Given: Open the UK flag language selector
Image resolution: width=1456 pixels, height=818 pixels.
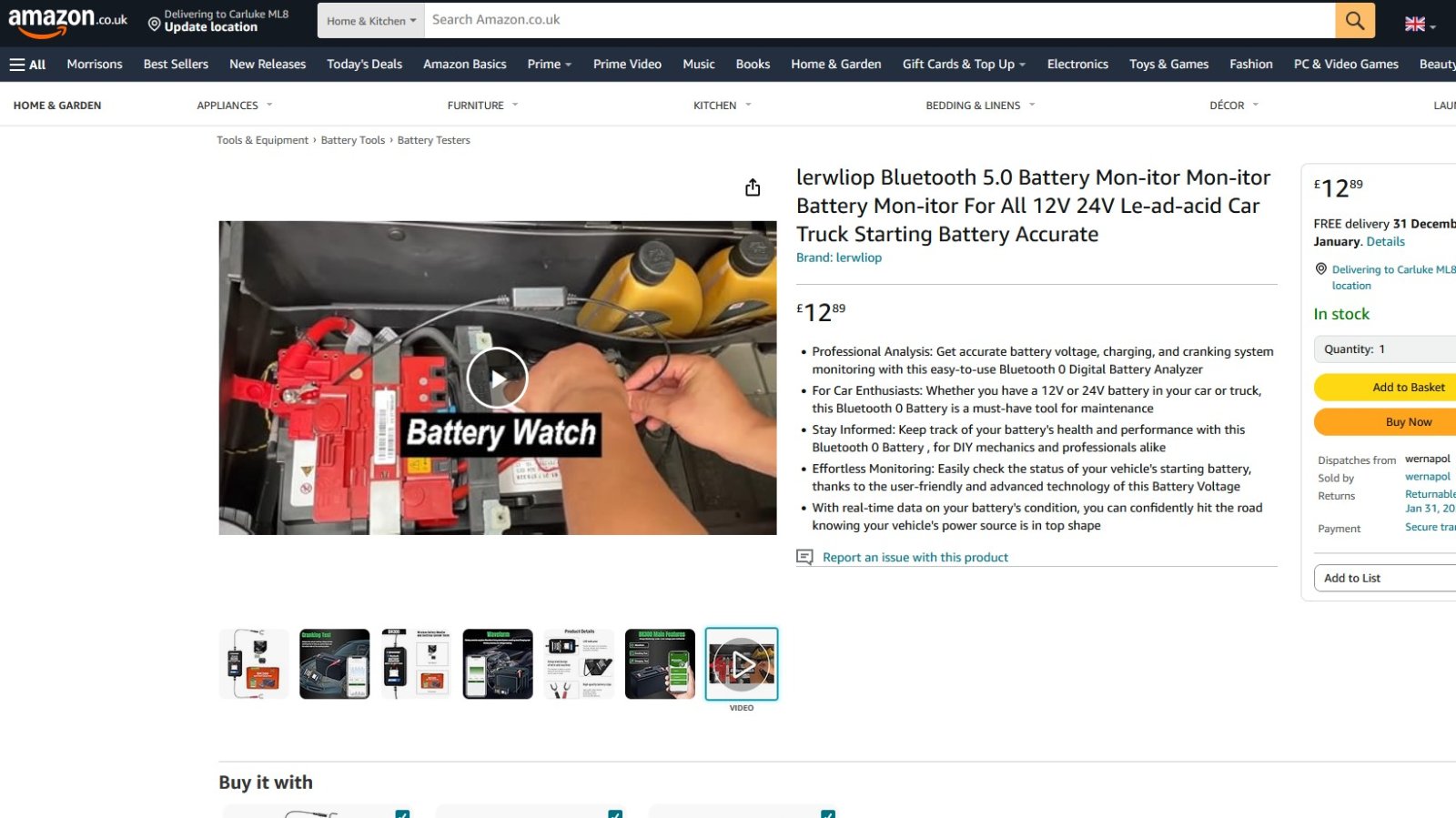Looking at the screenshot, I should (x=1420, y=25).
